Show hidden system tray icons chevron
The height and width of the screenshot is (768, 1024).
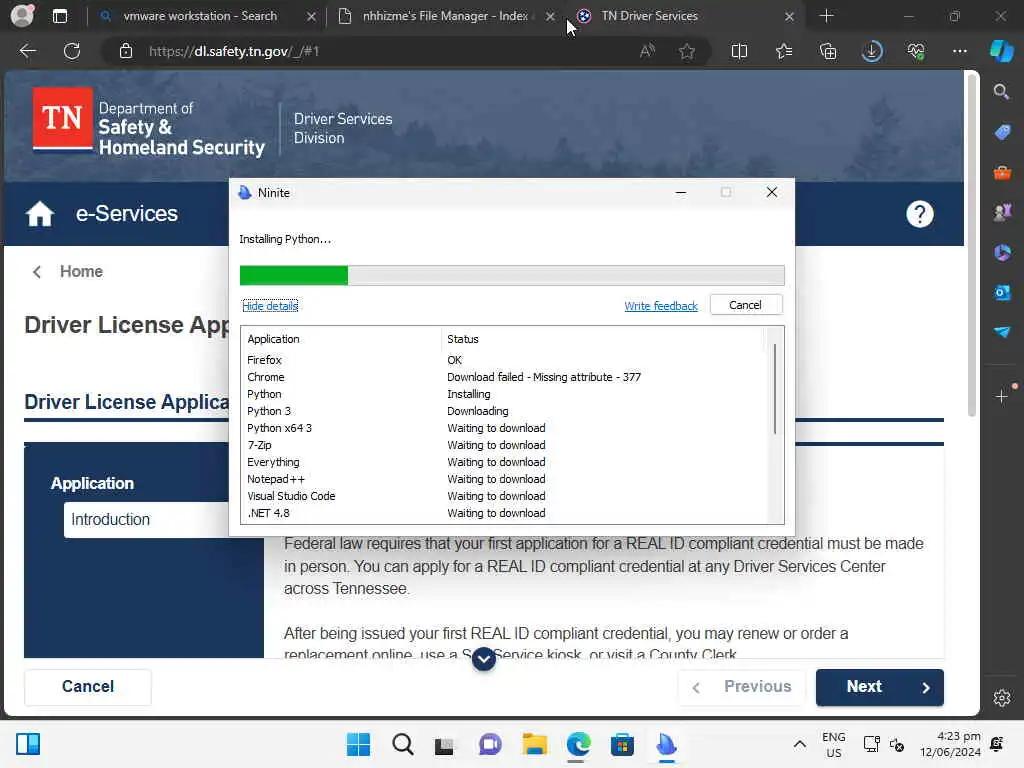click(799, 744)
